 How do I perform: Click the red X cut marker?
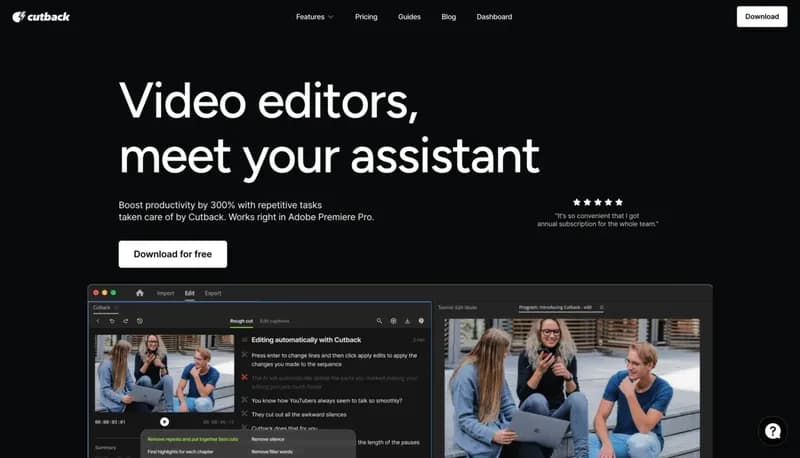[x=244, y=377]
